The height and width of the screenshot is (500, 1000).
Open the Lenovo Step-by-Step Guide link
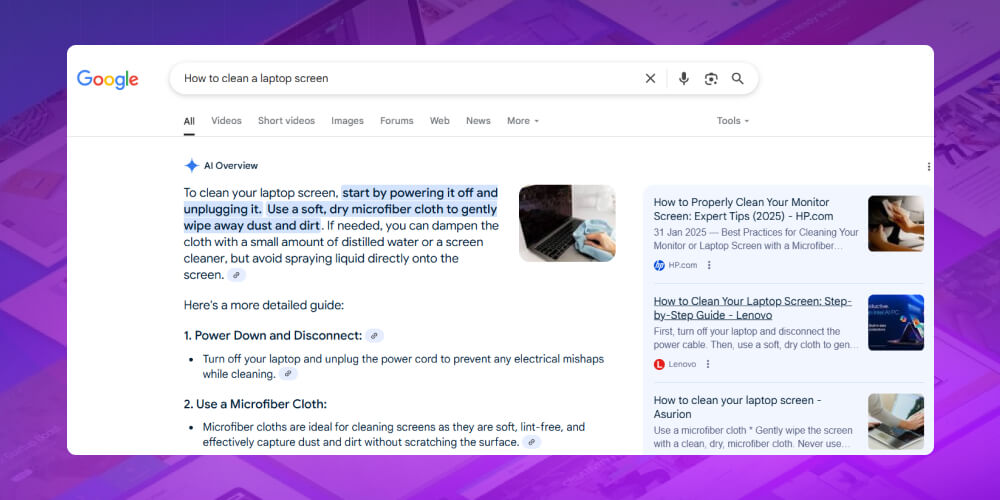pyautogui.click(x=751, y=307)
